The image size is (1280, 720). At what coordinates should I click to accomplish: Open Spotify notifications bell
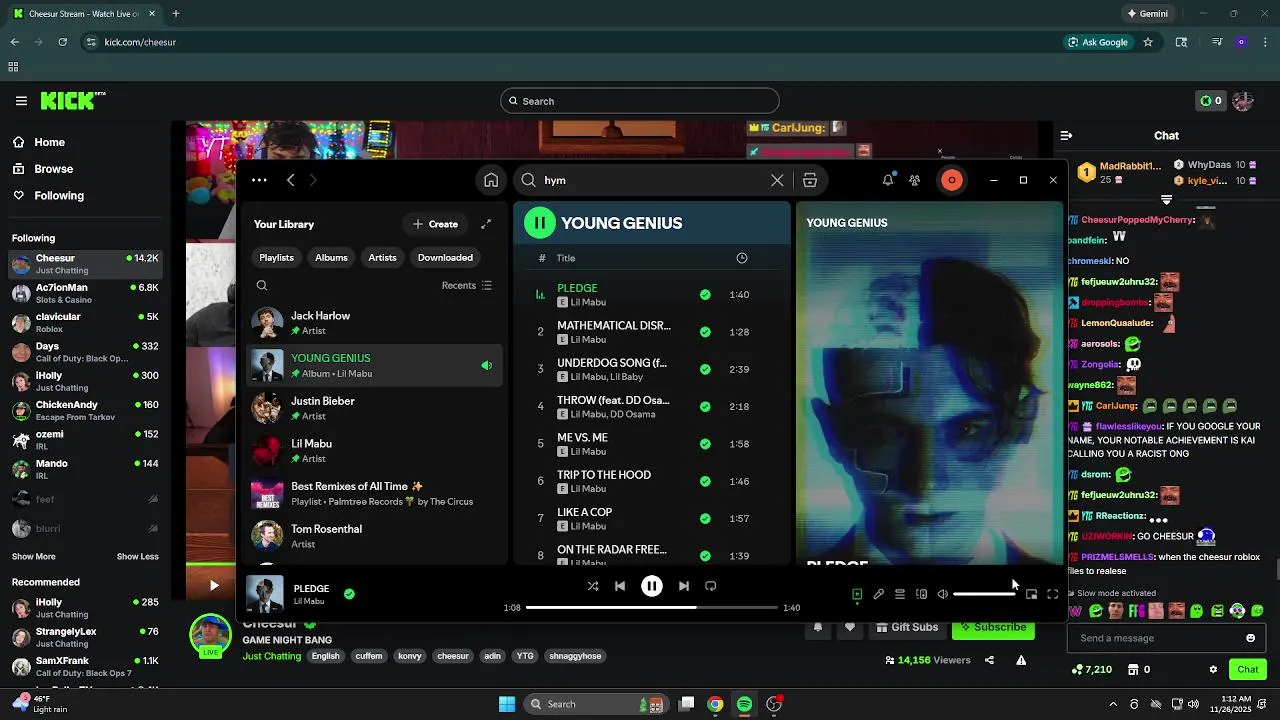pos(887,180)
